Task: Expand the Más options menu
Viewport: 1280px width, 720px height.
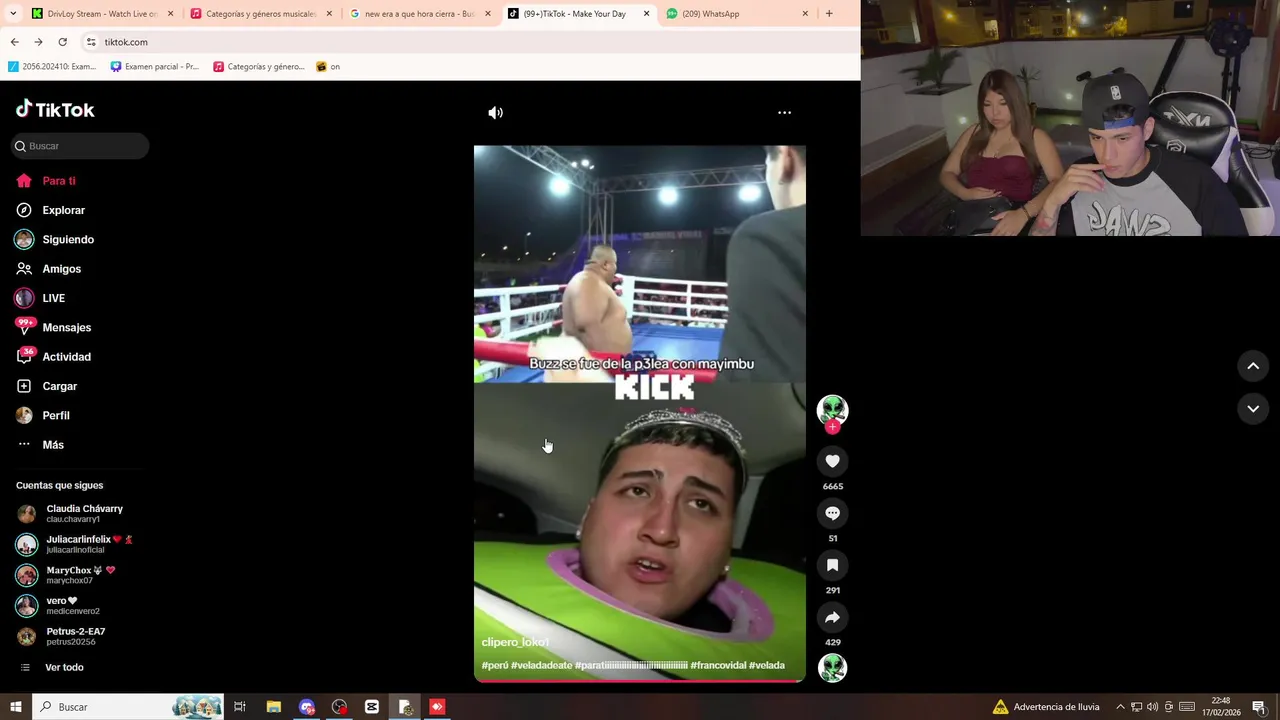Action: click(x=40, y=445)
